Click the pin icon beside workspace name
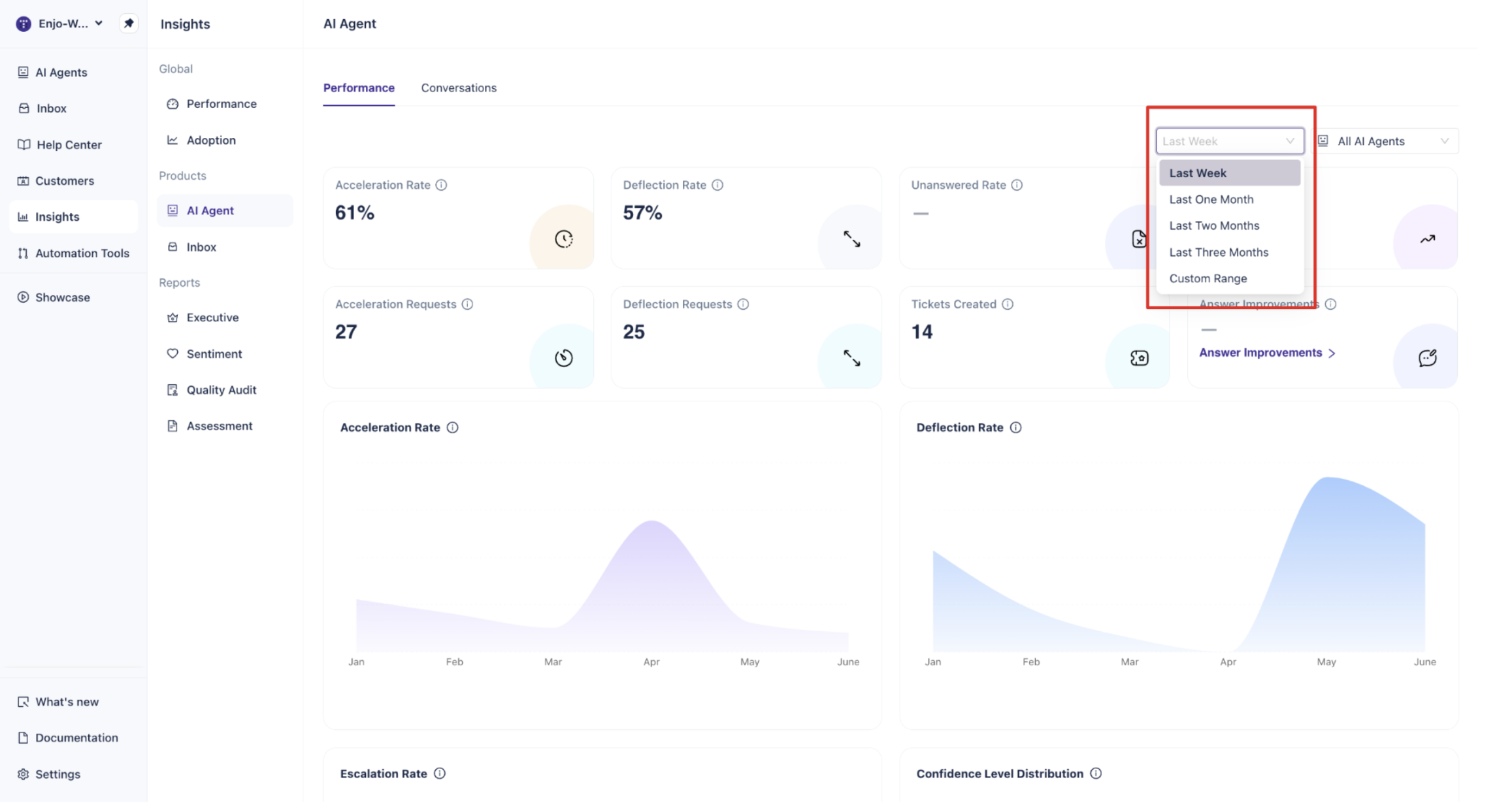 129,24
